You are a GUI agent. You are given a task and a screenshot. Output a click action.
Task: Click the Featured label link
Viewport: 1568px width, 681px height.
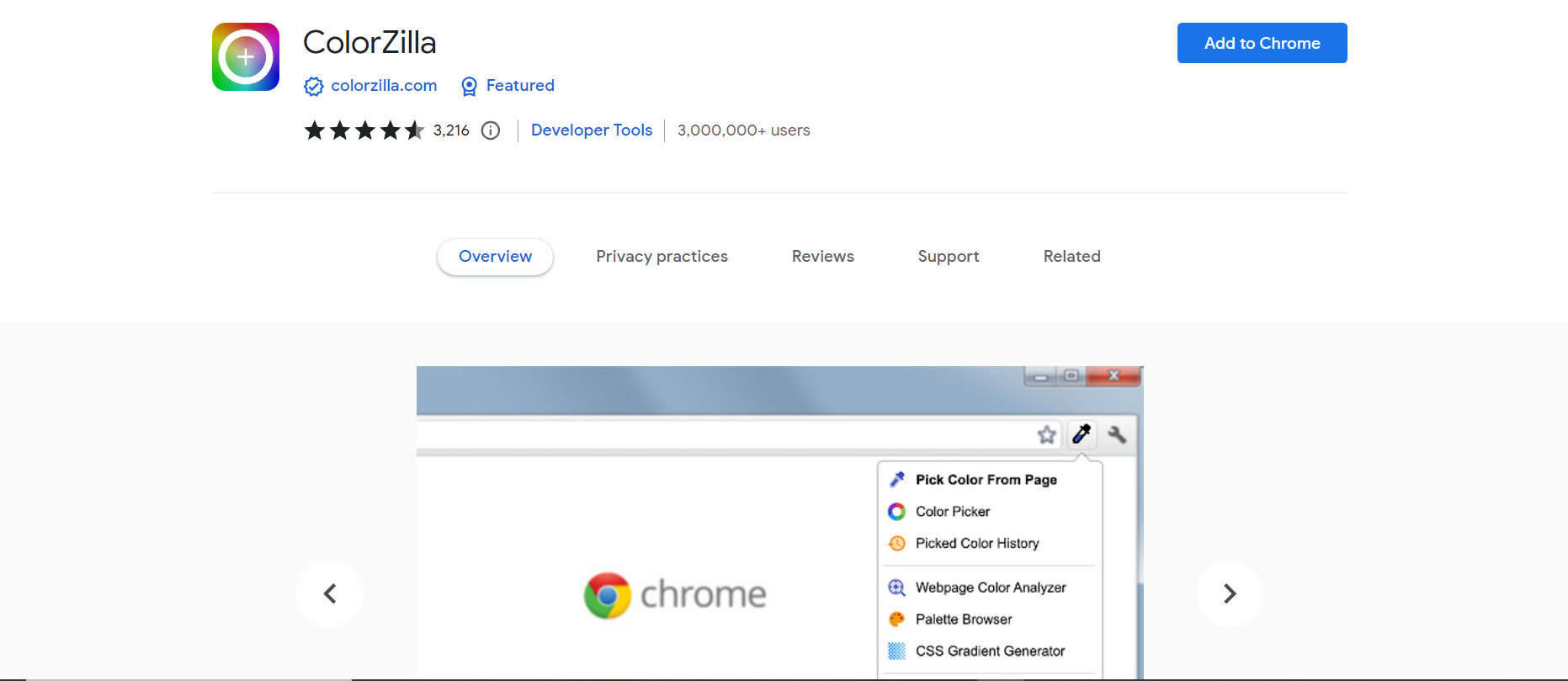pyautogui.click(x=520, y=86)
